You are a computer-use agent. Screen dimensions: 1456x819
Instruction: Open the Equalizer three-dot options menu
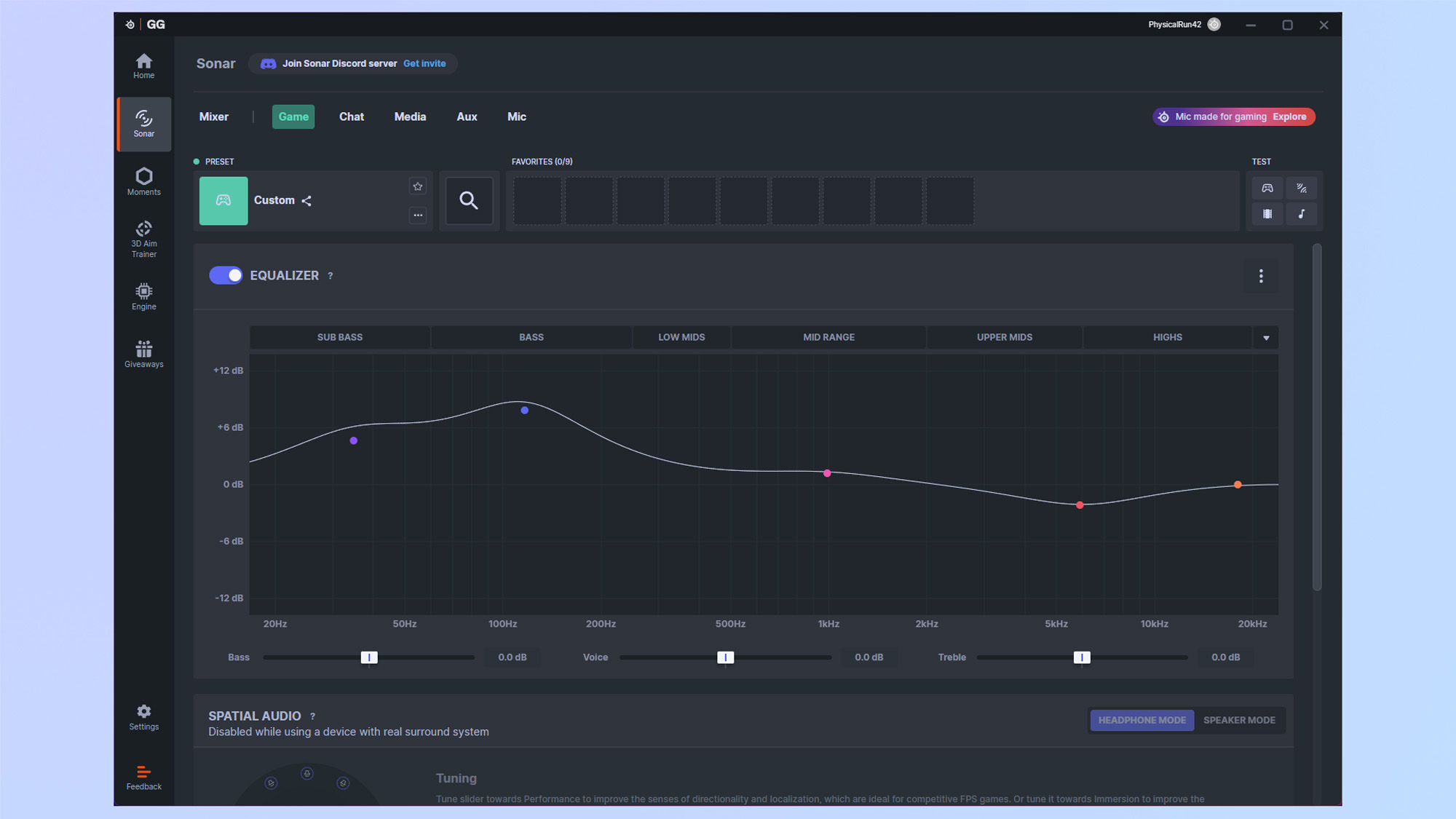[1261, 276]
